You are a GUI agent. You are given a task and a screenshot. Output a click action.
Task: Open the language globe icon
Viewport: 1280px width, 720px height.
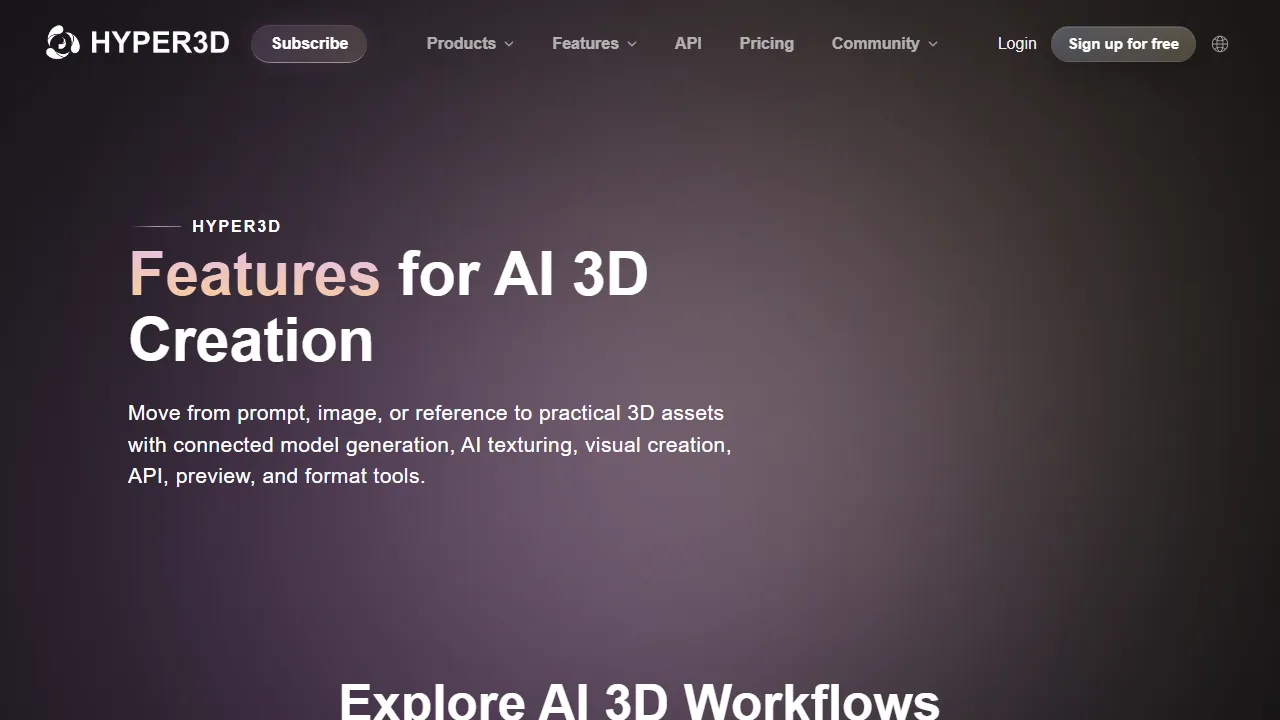tap(1220, 44)
